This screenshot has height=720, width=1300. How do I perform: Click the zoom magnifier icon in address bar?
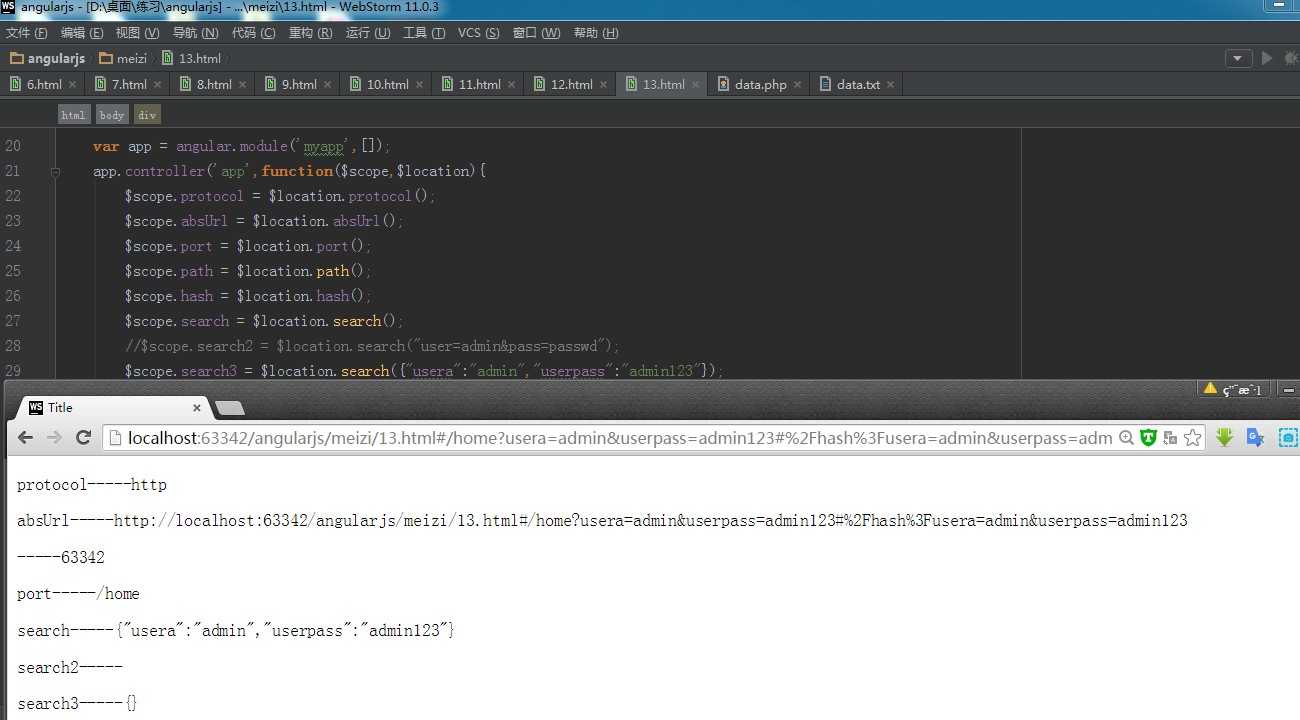(1127, 438)
